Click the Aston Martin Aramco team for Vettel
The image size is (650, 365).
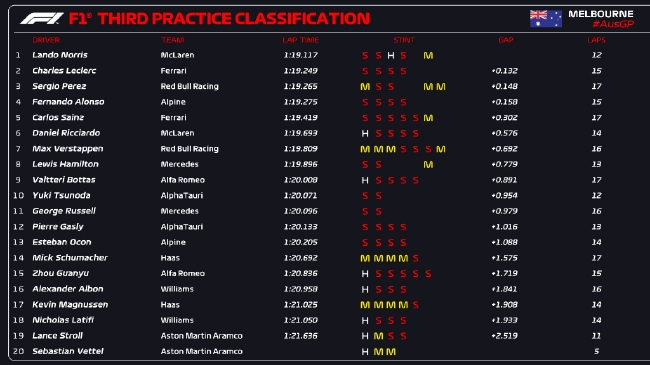(x=201, y=351)
